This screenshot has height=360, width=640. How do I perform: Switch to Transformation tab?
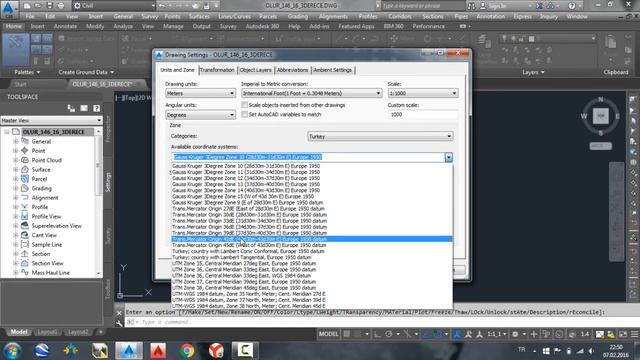click(217, 70)
